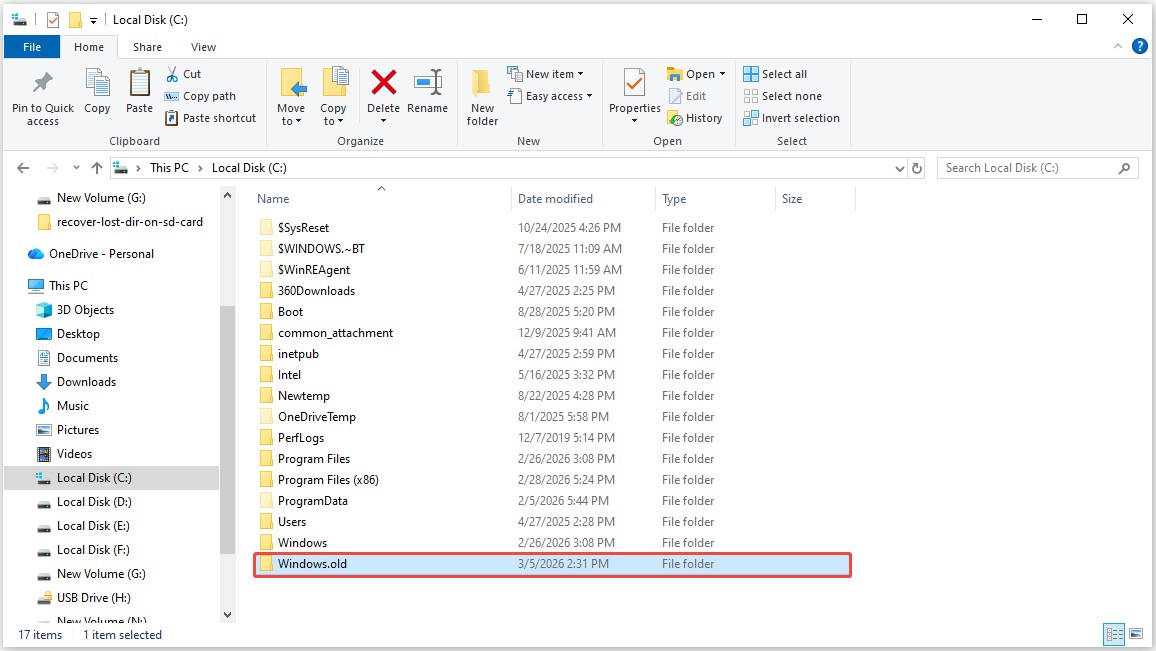The width and height of the screenshot is (1156, 651).
Task: Click navigation pane scroll down arrow
Action: [x=227, y=615]
